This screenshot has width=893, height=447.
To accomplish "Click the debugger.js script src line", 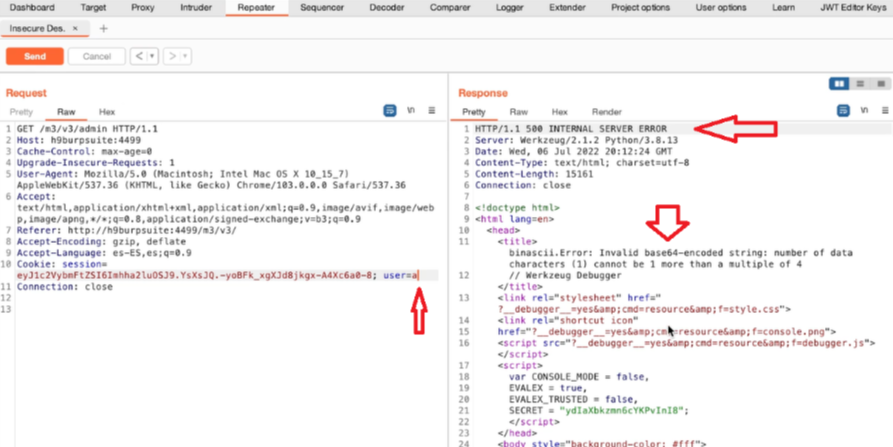I will (686, 343).
